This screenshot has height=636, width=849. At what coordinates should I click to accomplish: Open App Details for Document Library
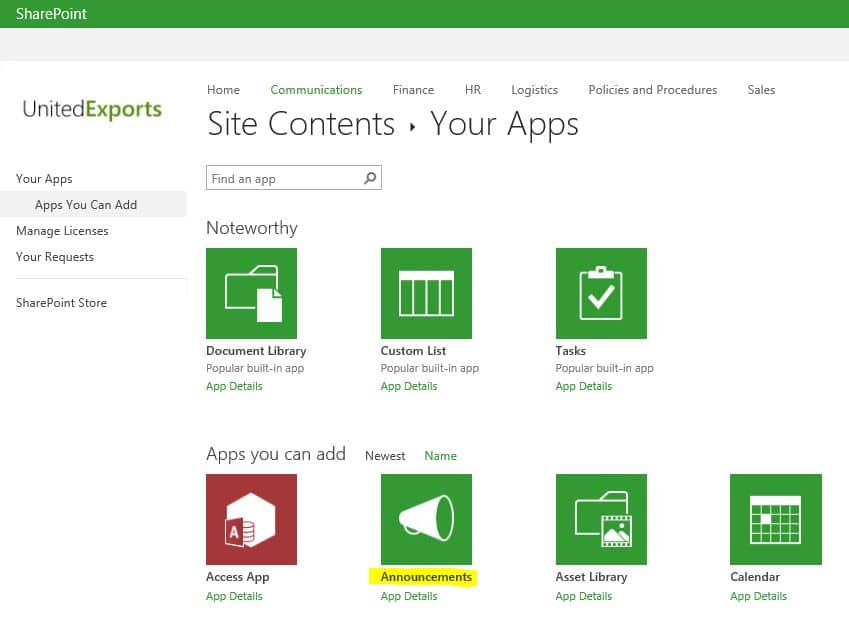234,386
